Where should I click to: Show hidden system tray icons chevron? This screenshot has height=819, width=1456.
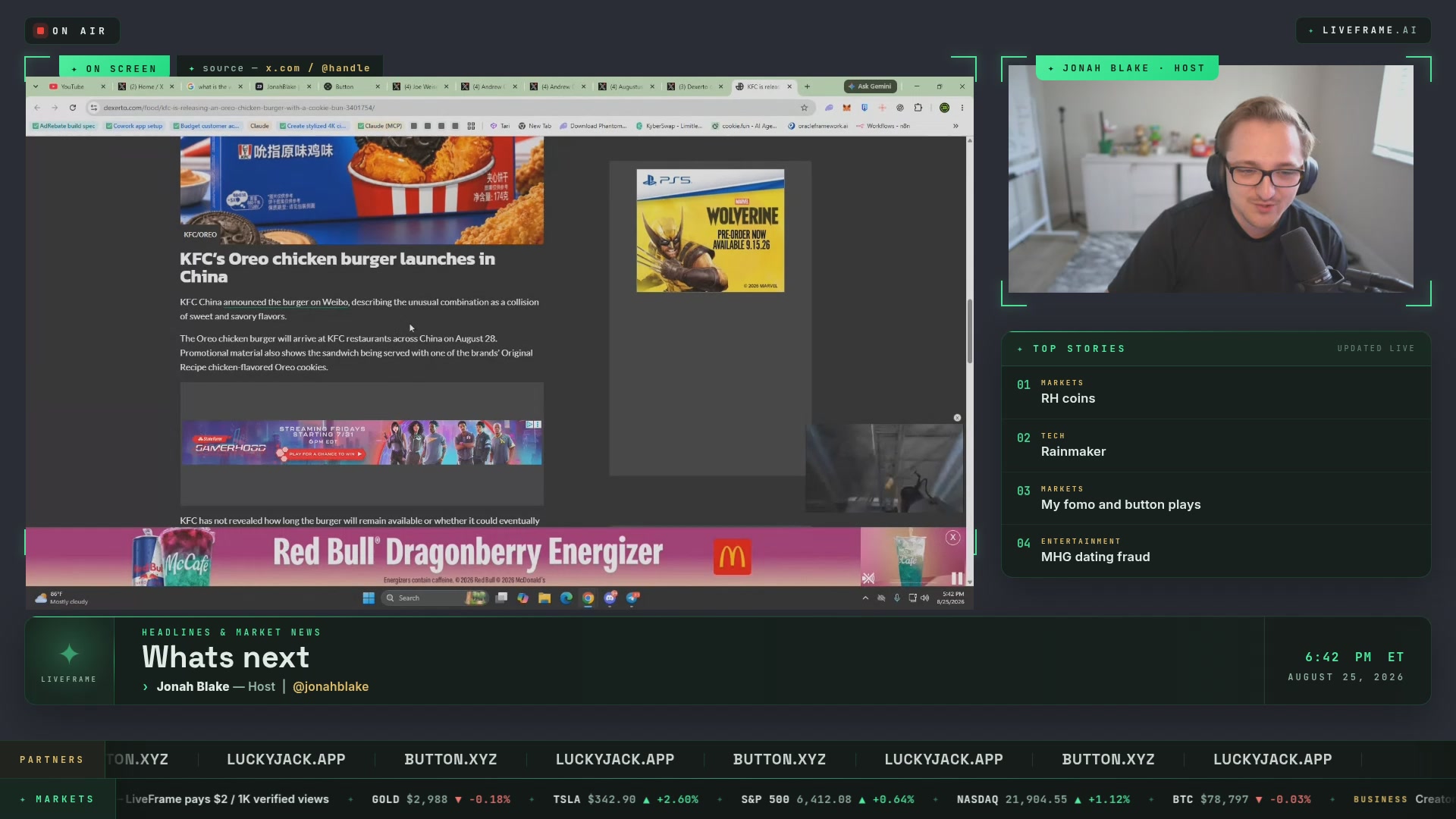point(865,598)
